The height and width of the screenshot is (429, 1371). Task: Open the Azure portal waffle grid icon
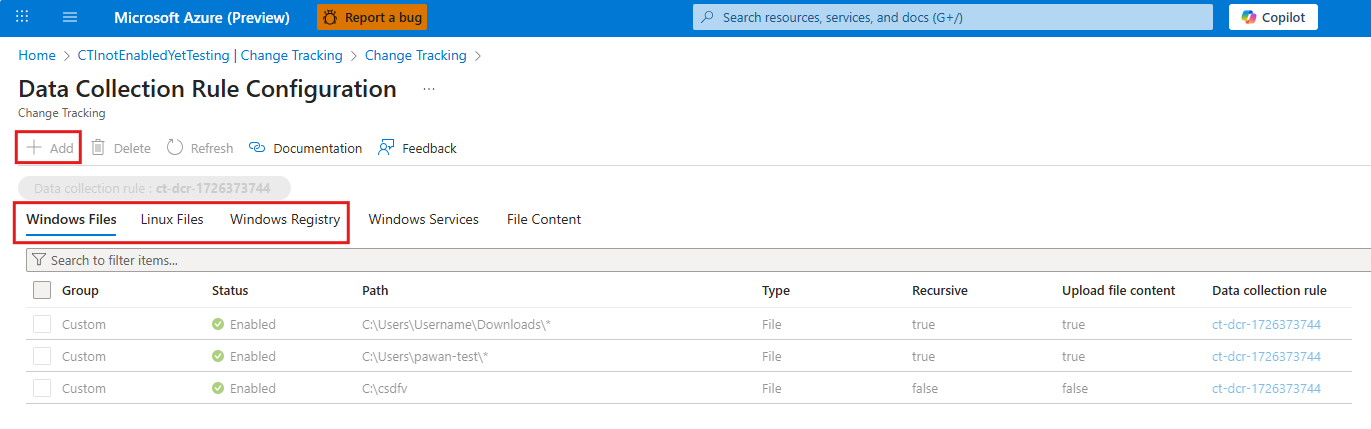pyautogui.click(x=22, y=17)
